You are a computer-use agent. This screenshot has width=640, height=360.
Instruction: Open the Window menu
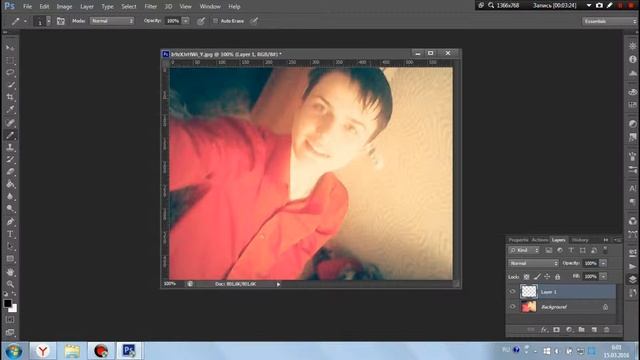click(x=210, y=7)
